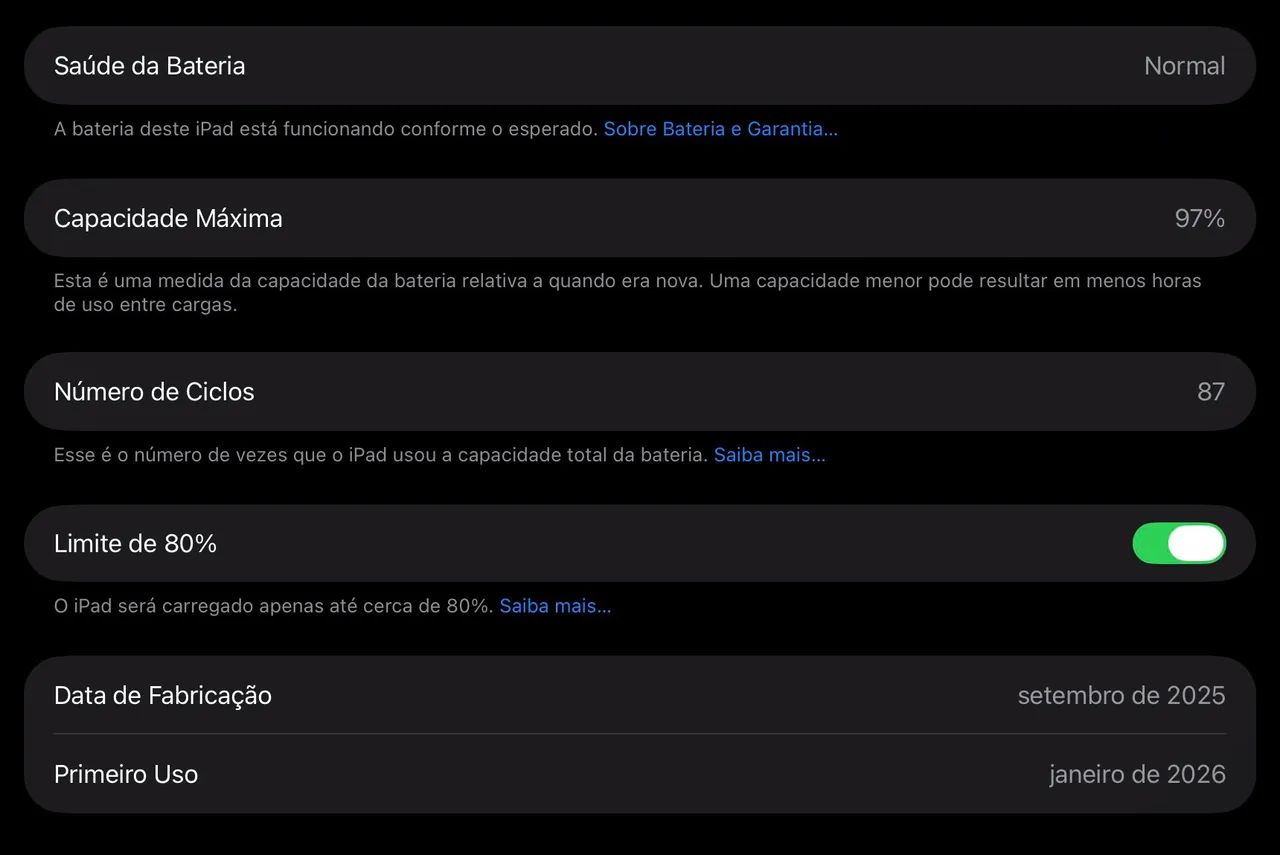Select the 87 cycle count value
Viewport: 1280px width, 855px height.
pyautogui.click(x=1211, y=391)
